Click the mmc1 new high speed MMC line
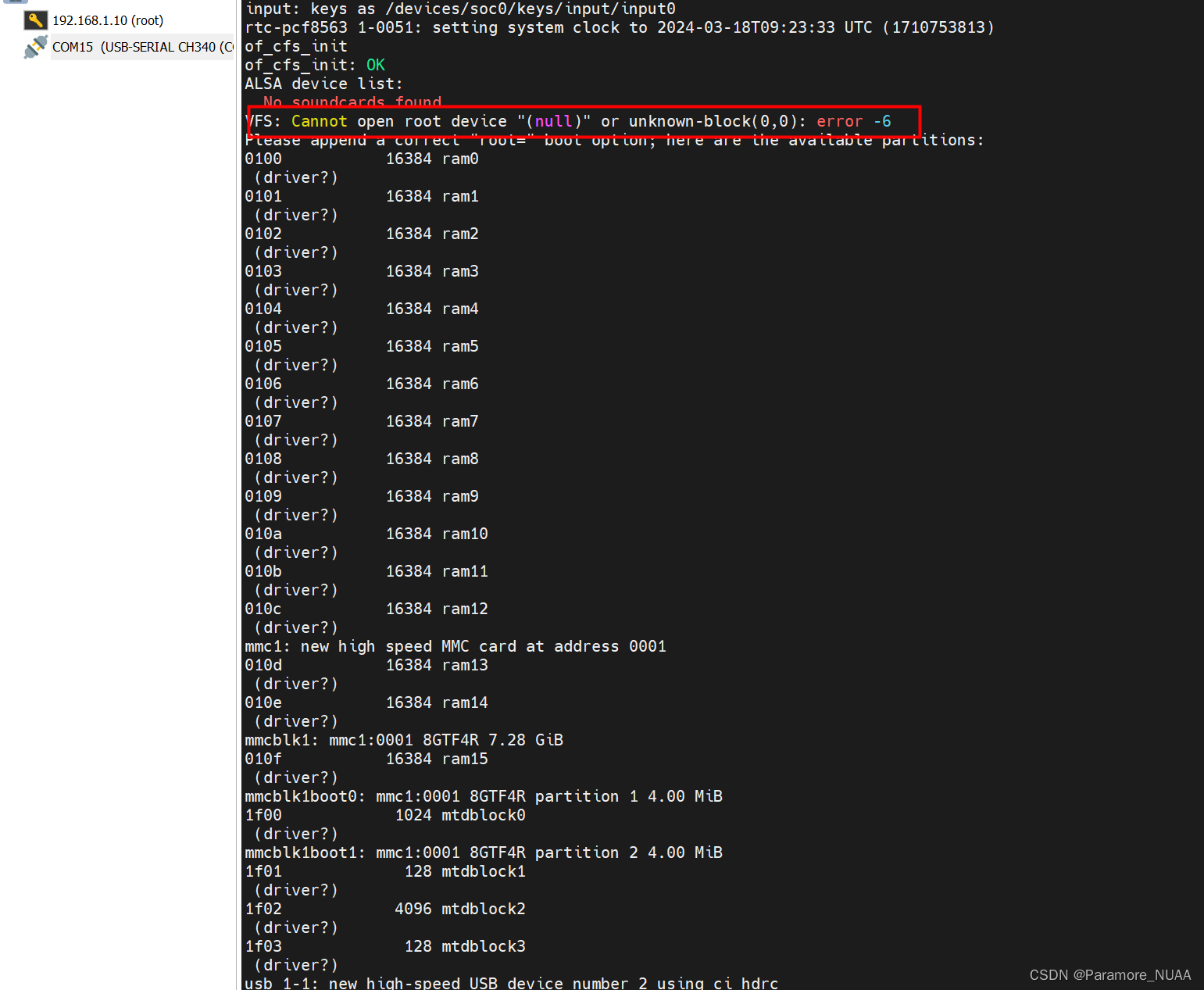1204x990 pixels. 456,645
